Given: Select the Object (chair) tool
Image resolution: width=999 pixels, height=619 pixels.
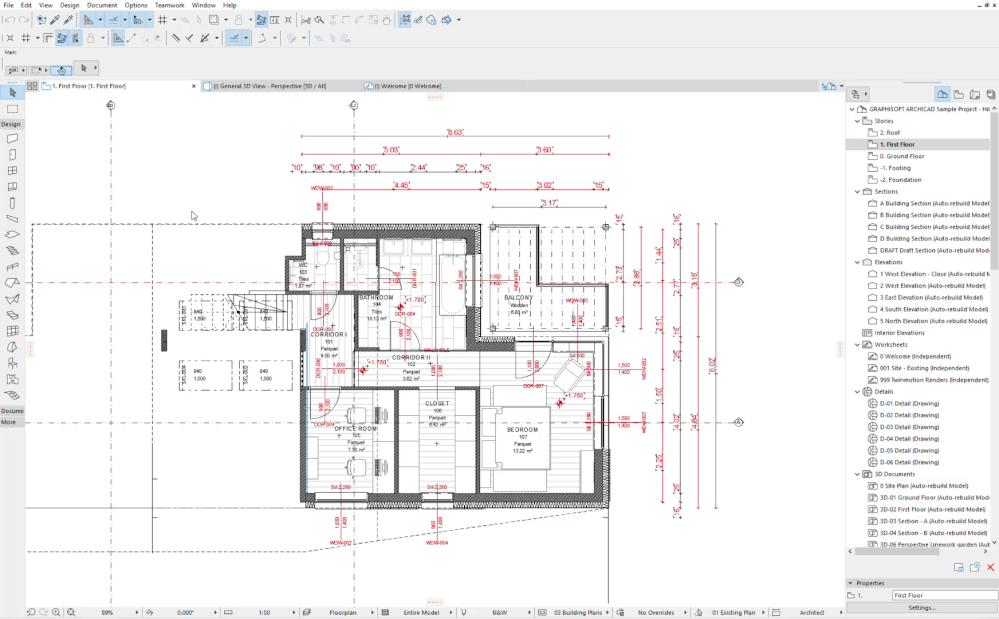Looking at the screenshot, I should [x=12, y=363].
